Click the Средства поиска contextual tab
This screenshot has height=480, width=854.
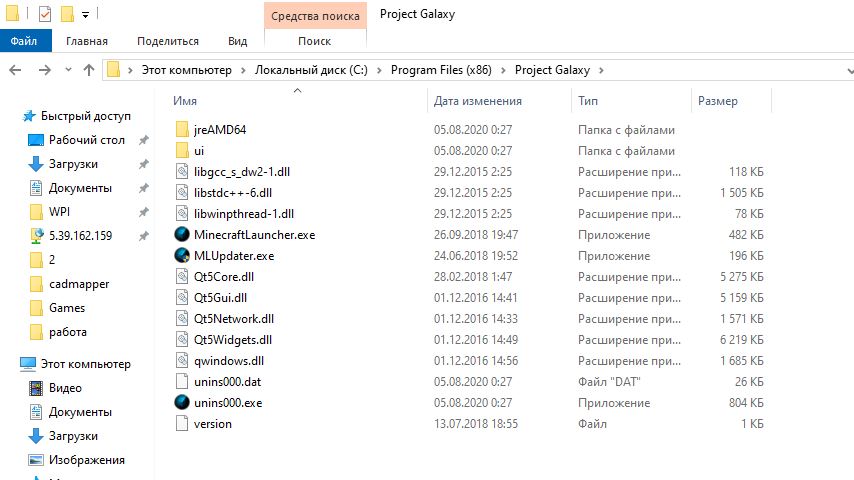(315, 16)
